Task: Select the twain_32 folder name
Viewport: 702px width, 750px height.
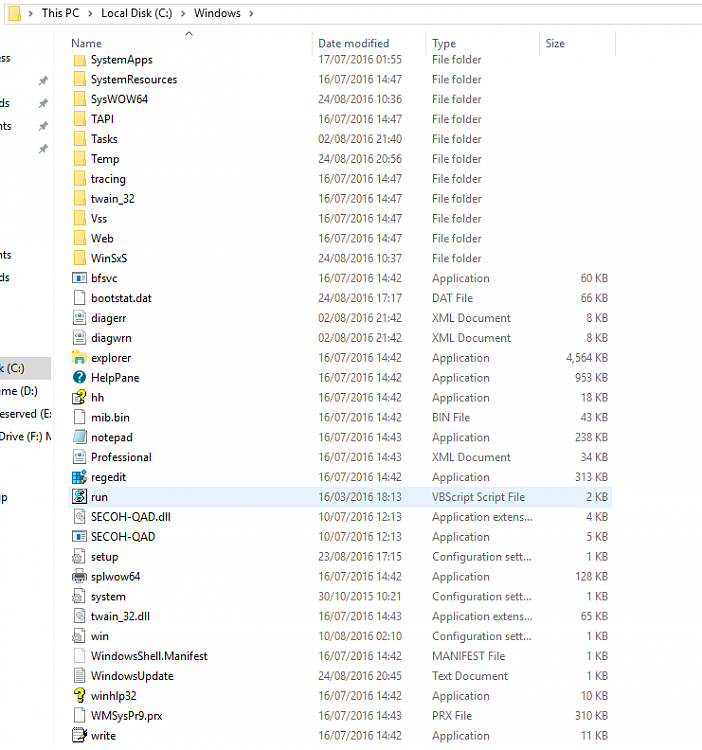Action: coord(113,199)
